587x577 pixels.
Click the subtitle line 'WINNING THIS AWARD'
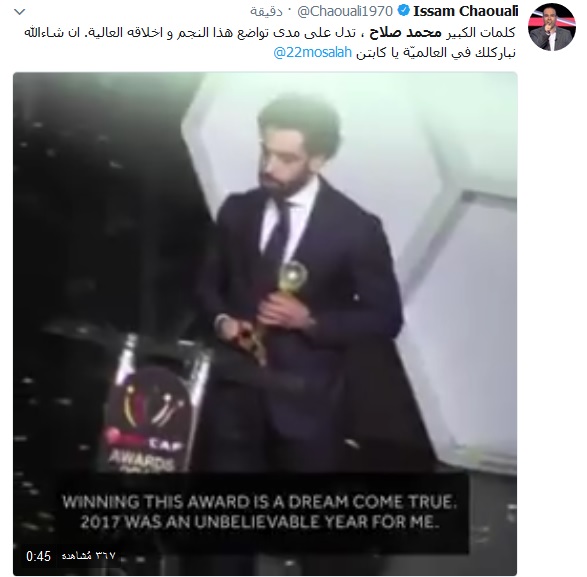(260, 502)
